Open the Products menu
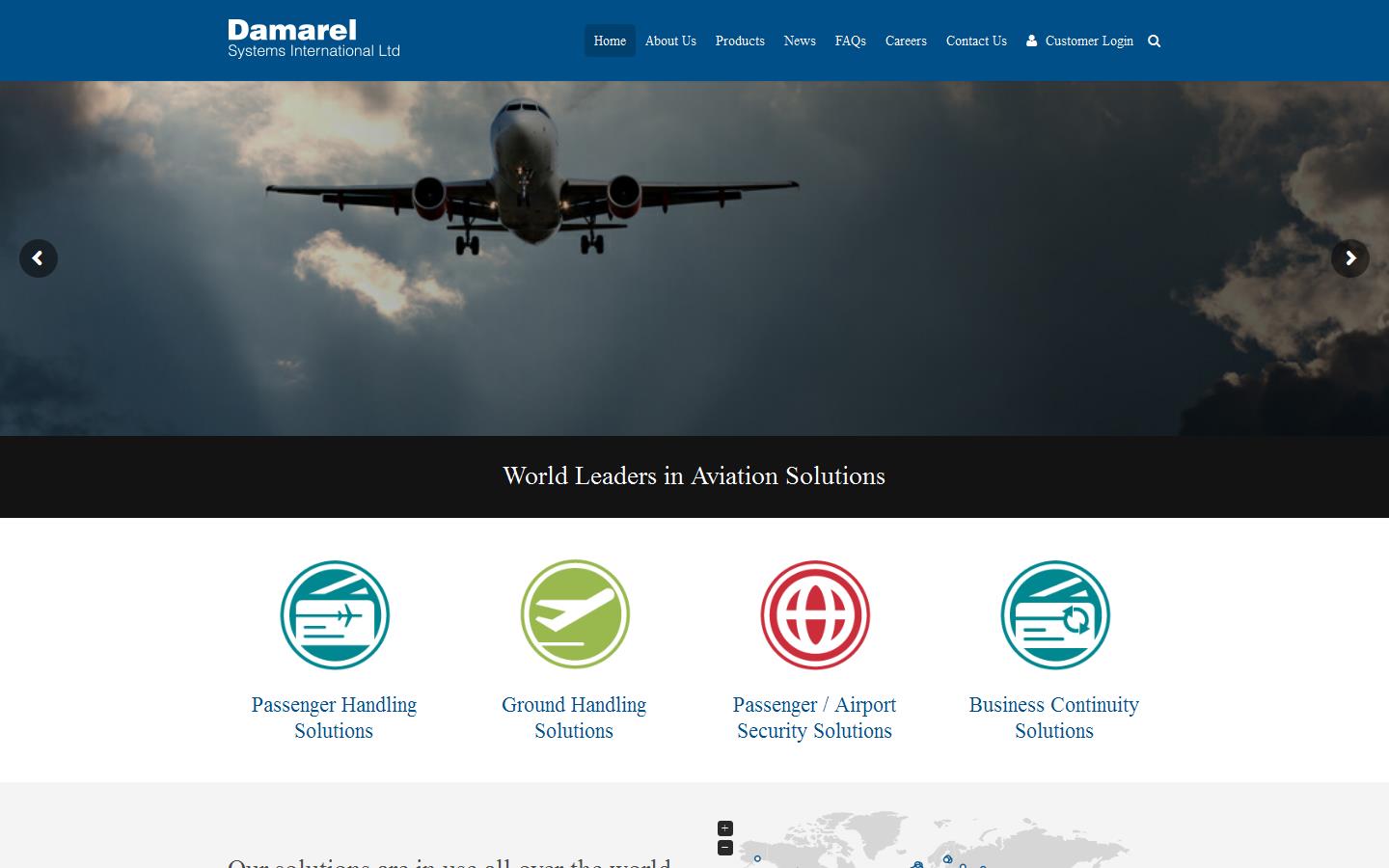Viewport: 1389px width, 868px height. pos(740,41)
